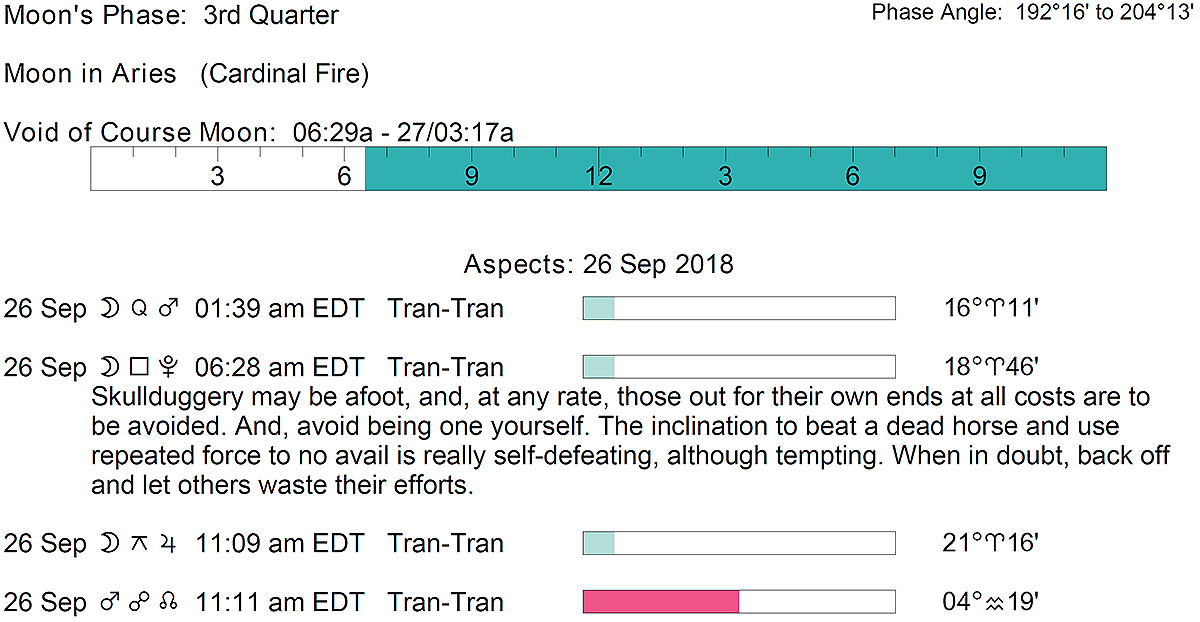Click the teal Void of Course timeline region
The width and height of the screenshot is (1200, 622).
(x=735, y=168)
